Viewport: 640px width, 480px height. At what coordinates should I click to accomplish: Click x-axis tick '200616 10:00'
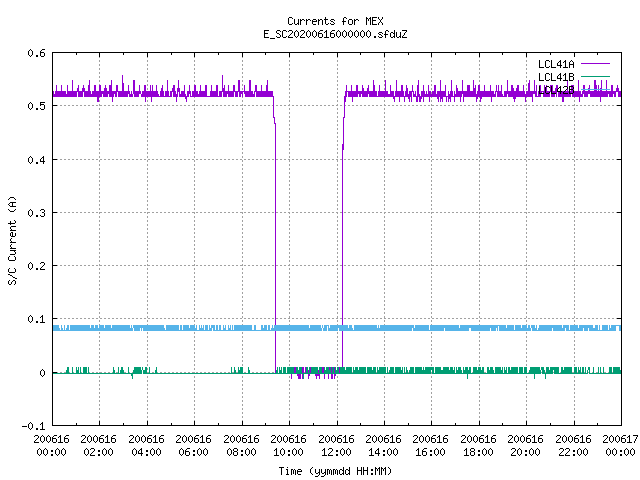(289, 446)
